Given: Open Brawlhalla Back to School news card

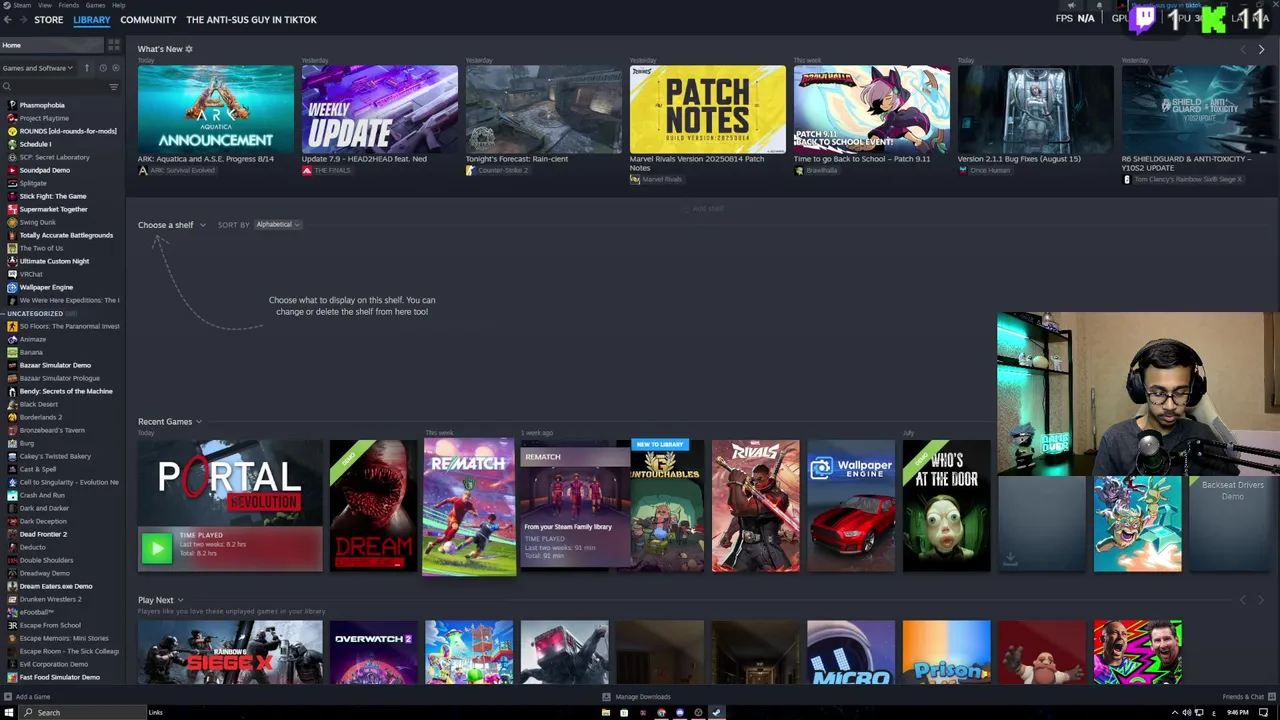Looking at the screenshot, I should click(872, 109).
